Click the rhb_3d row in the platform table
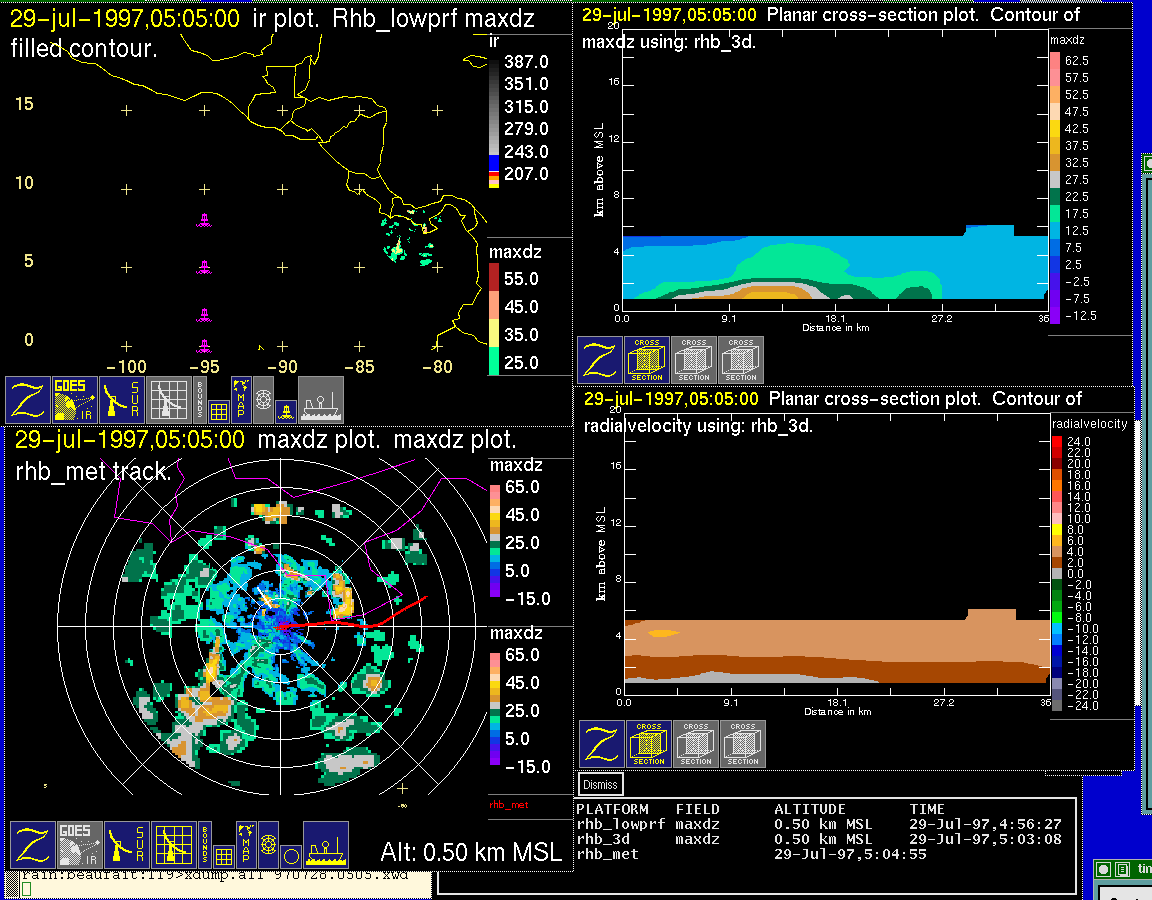This screenshot has width=1152, height=900. click(x=610, y=839)
